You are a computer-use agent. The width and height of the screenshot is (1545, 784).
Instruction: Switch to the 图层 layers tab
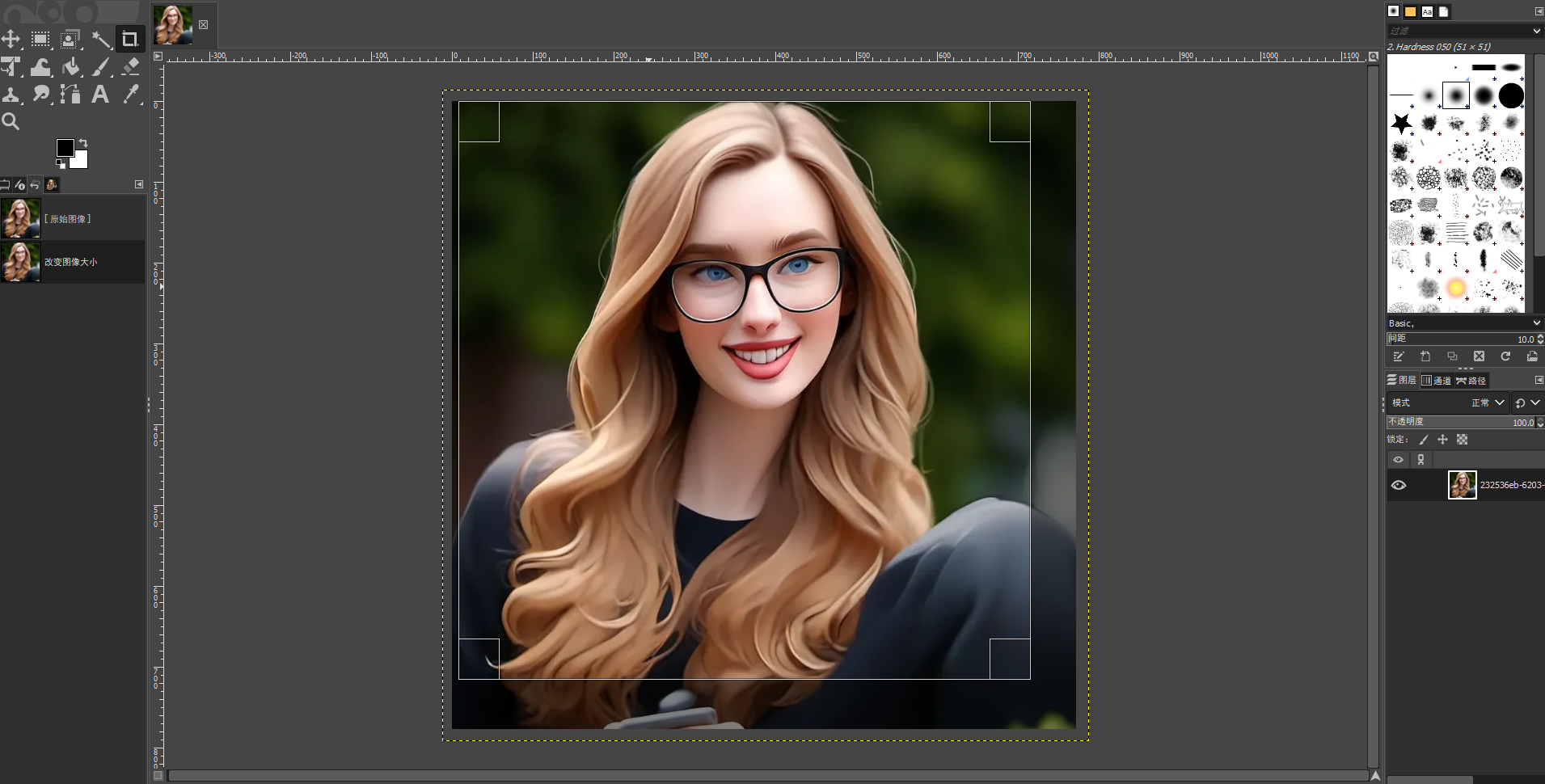[1403, 380]
